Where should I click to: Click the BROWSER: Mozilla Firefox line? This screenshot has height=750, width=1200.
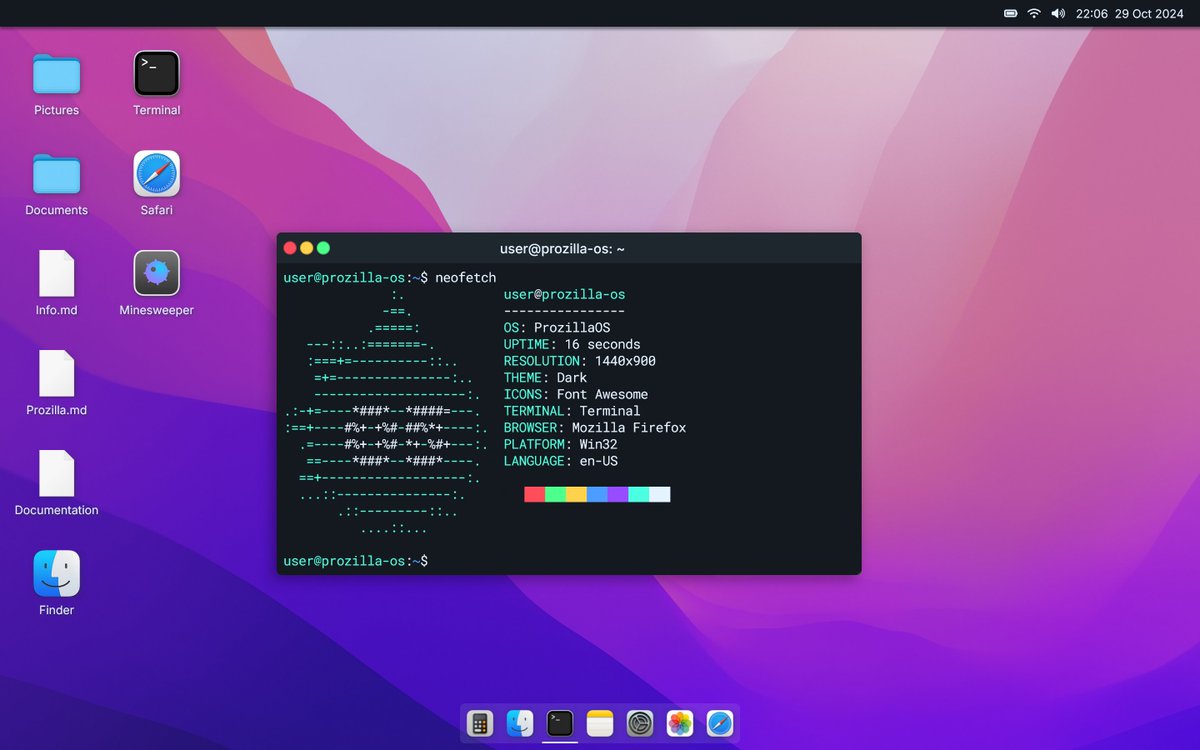coord(595,428)
